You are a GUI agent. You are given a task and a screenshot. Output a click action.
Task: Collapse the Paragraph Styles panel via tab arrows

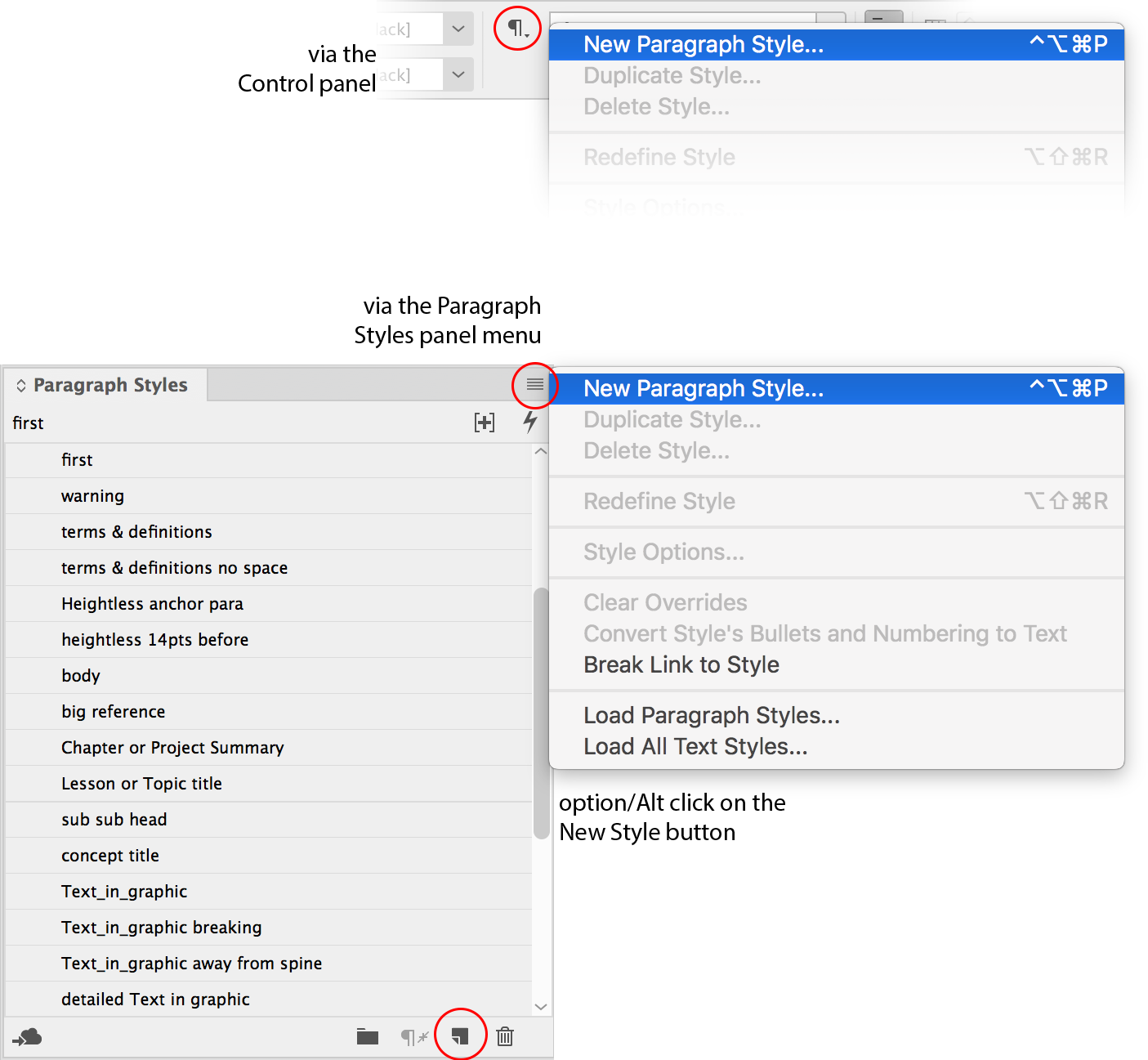[21, 386]
